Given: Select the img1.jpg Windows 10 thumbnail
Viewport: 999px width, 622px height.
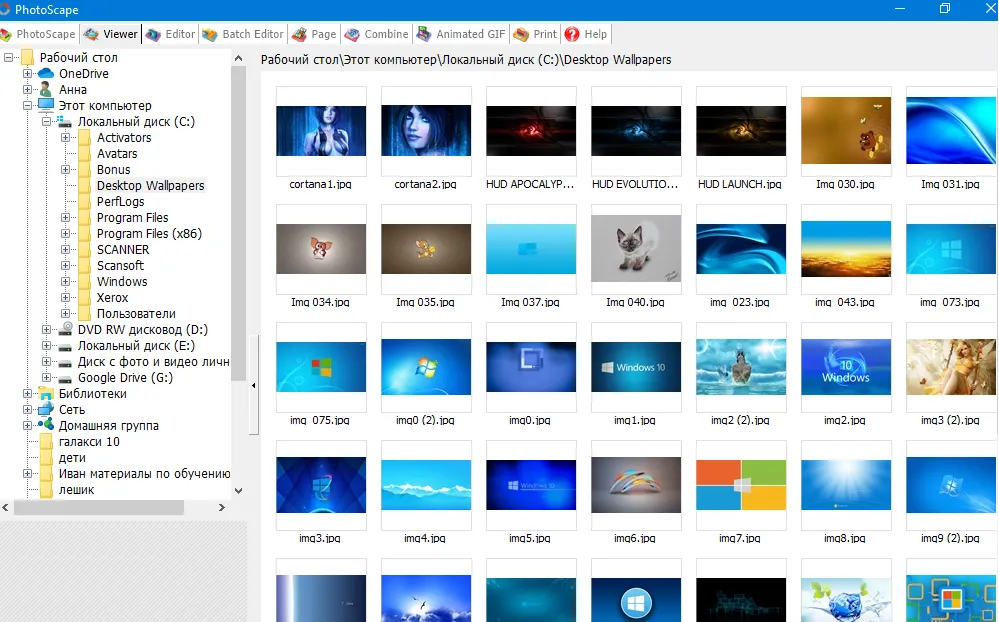Looking at the screenshot, I should pos(636,366).
